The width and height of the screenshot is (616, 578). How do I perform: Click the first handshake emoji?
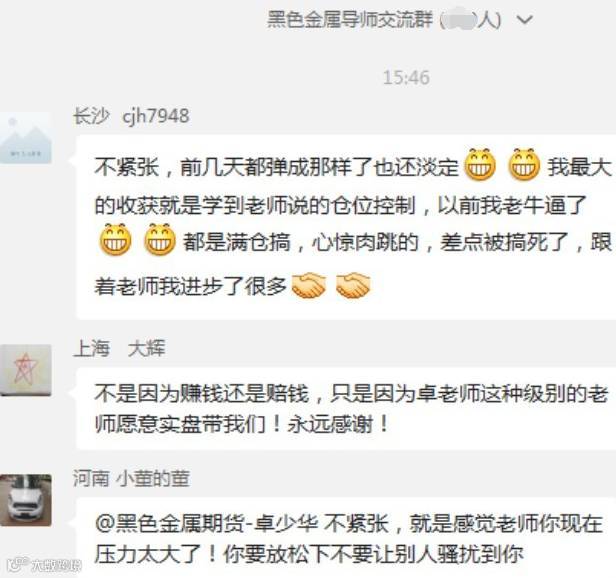pos(309,285)
